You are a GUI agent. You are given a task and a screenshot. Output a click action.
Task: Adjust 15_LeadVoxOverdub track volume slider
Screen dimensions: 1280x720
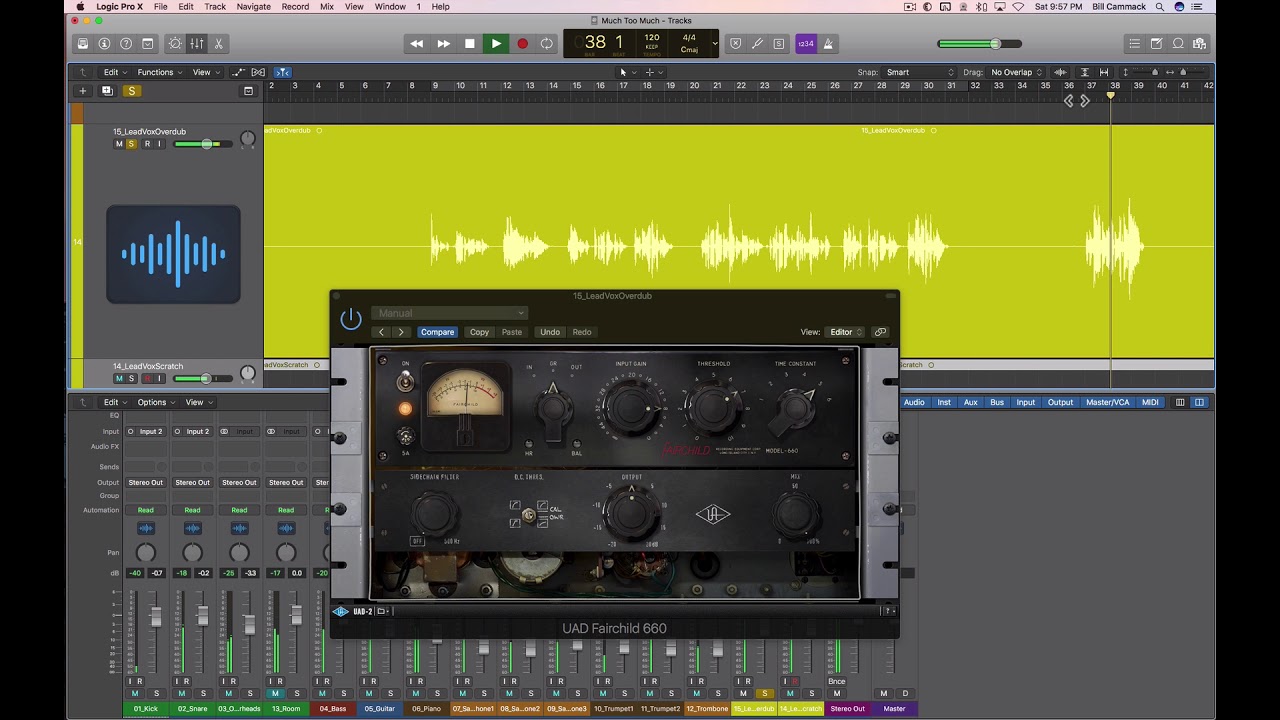pos(203,144)
